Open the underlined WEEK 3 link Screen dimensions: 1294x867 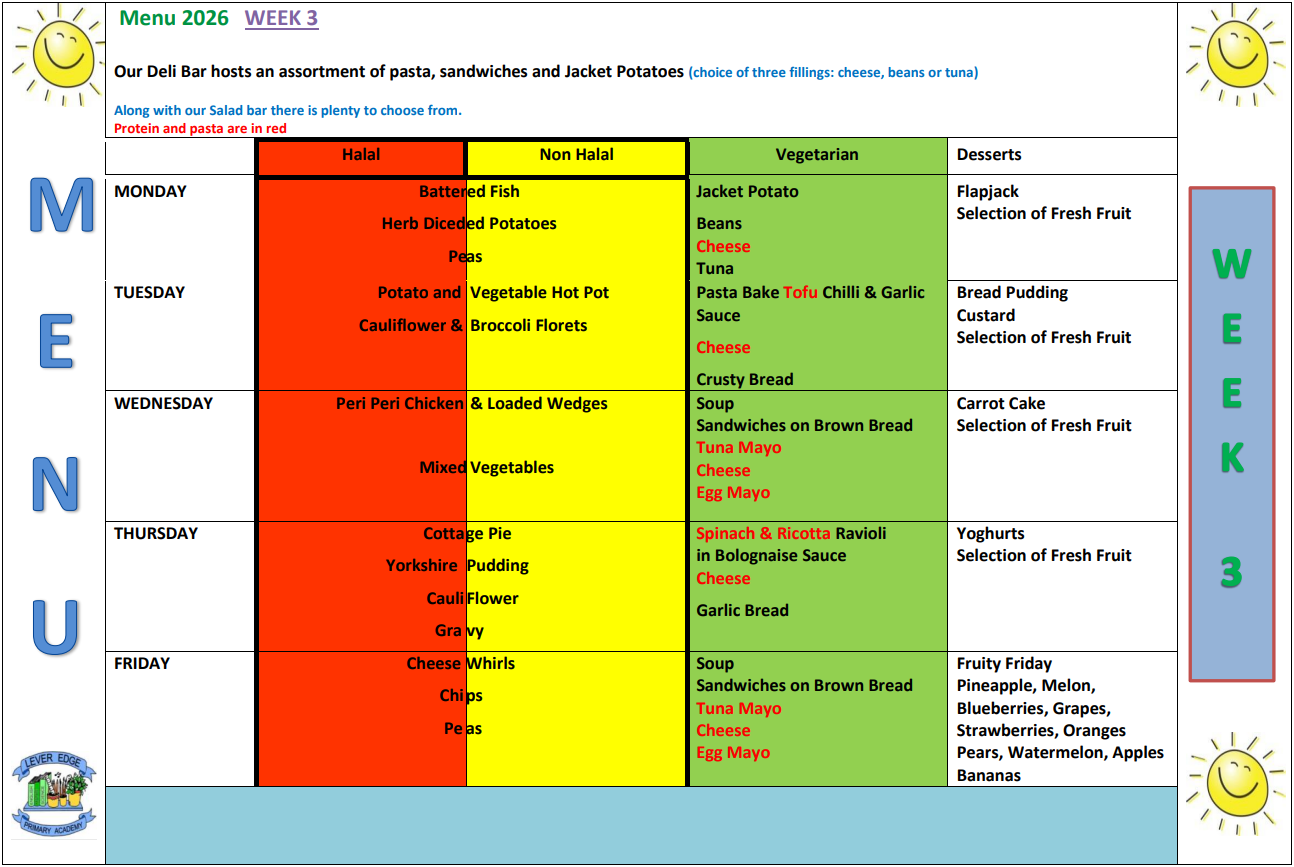(281, 18)
